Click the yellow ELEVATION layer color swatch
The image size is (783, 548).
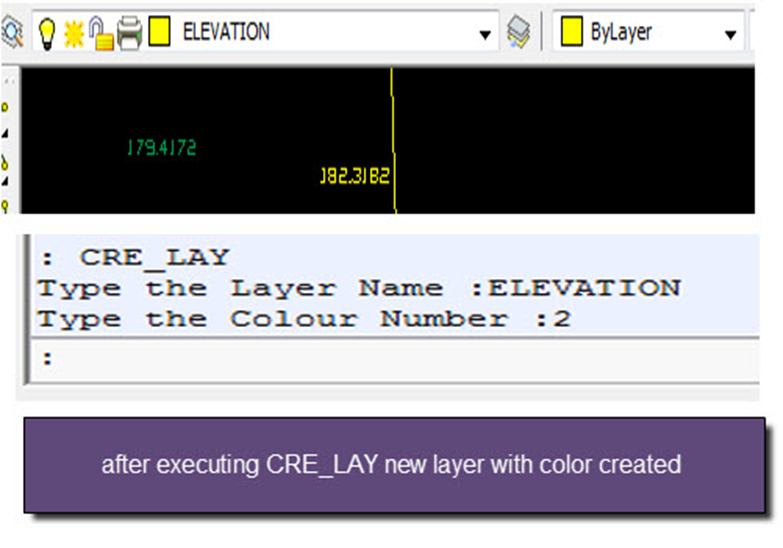click(158, 33)
